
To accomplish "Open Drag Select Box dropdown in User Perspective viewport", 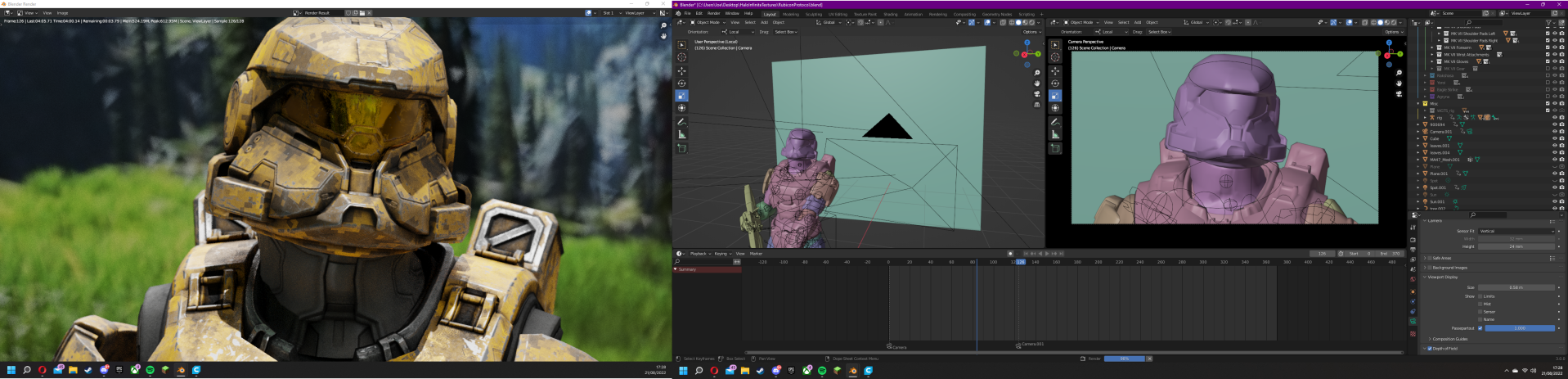I will pos(786,32).
